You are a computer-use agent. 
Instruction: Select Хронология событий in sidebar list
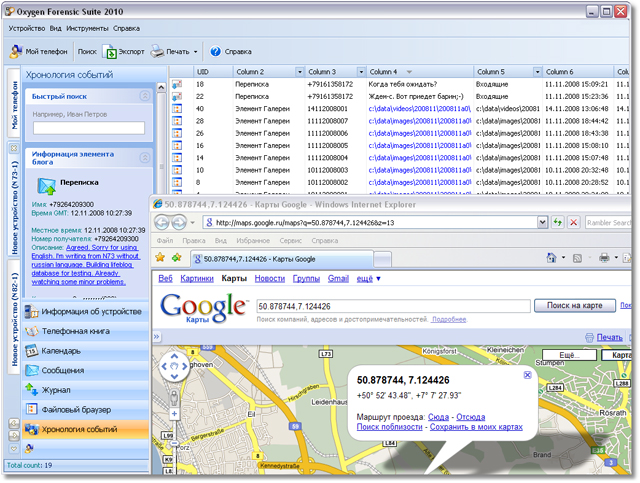click(86, 429)
